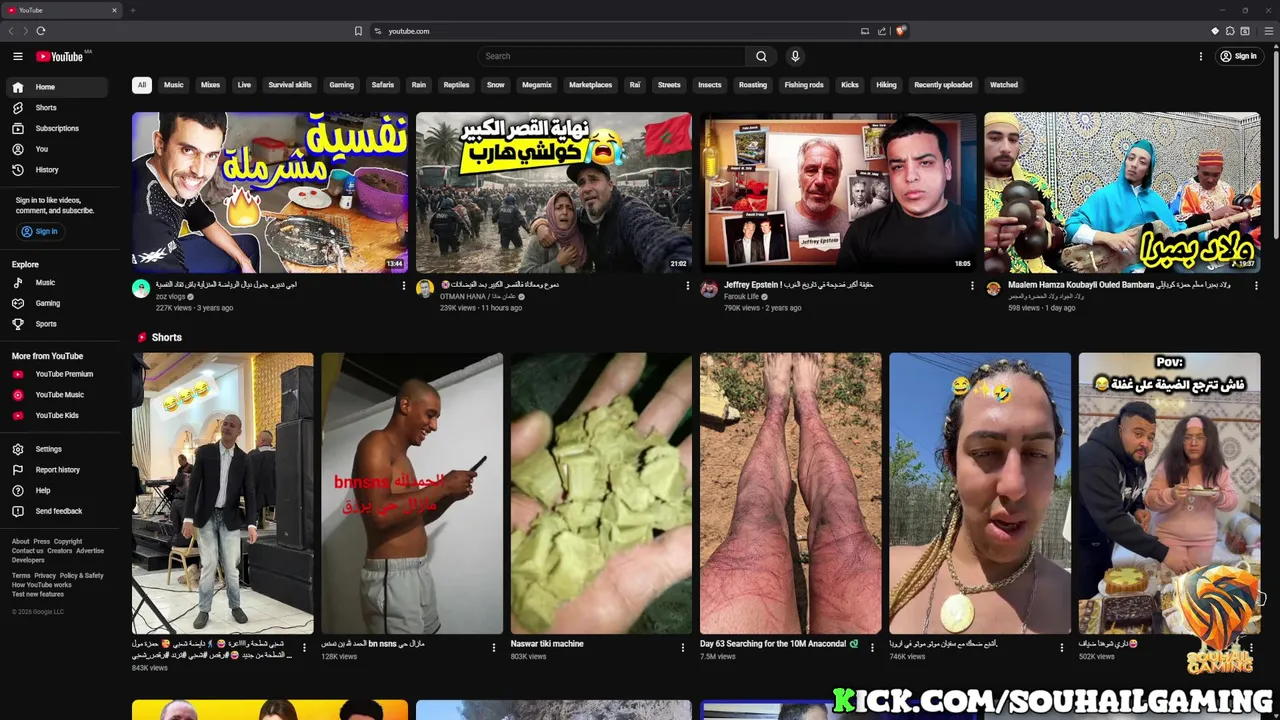Open the Copyright footer link
The height and width of the screenshot is (720, 1280).
pyautogui.click(x=68, y=542)
